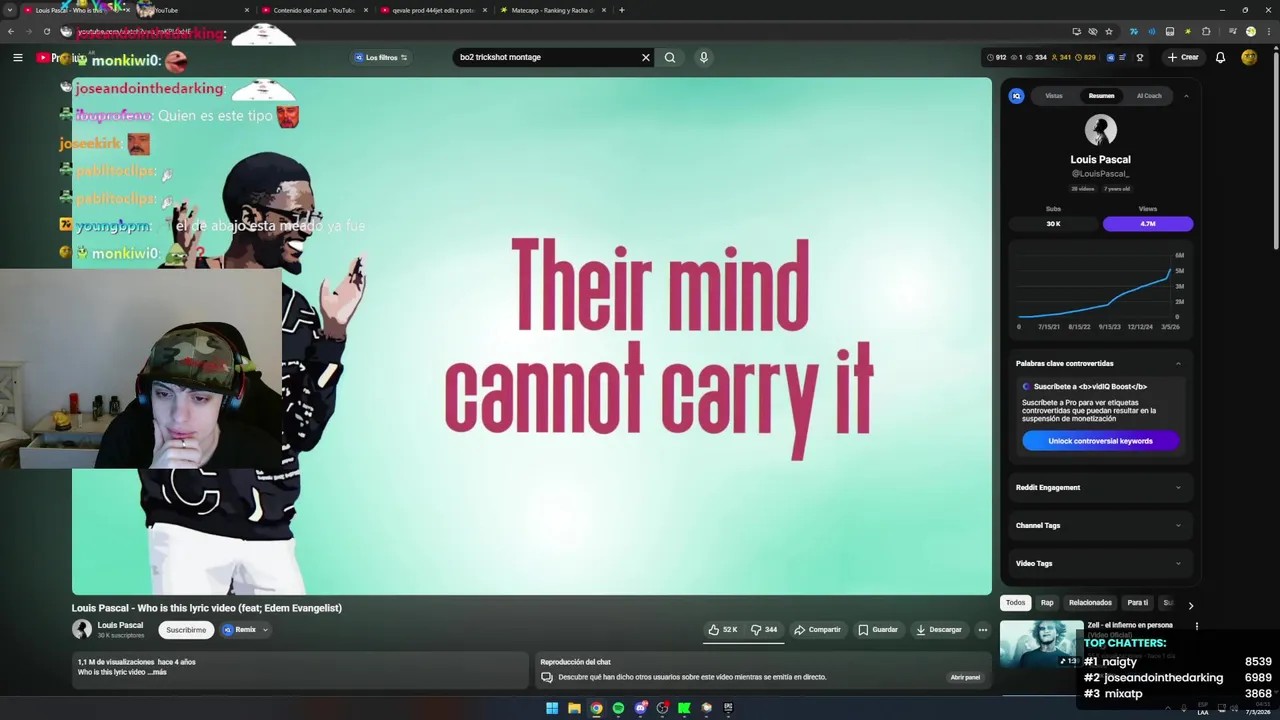Go back in browser history
This screenshot has height=720, width=1280.
(11, 31)
